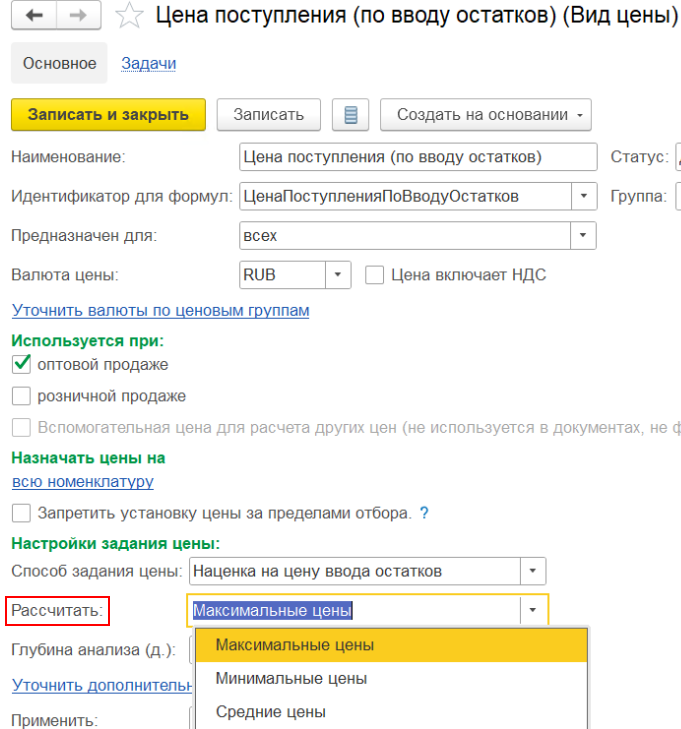
Task: Toggle the 'Цена включает НДС' checkbox
Action: click(x=375, y=274)
